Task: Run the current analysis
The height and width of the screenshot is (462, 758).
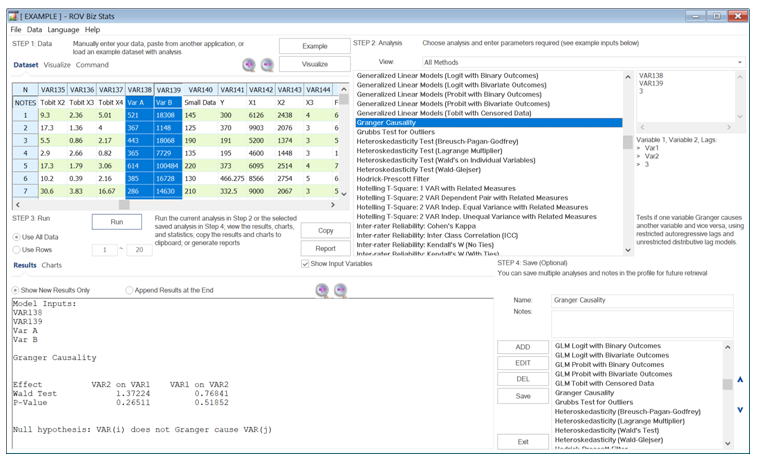Action: click(117, 222)
